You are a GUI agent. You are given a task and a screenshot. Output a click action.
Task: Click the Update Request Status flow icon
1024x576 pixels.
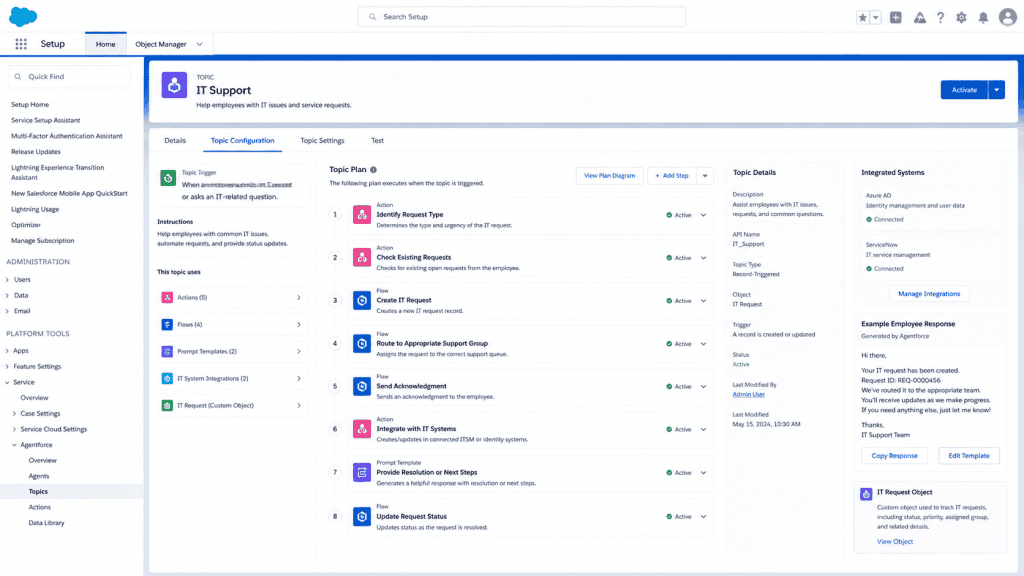tap(362, 517)
